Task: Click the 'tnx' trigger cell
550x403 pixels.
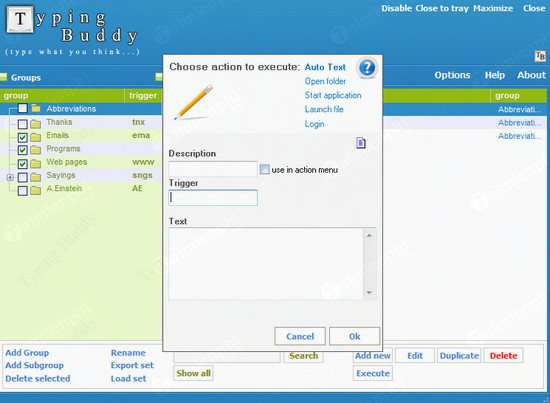Action: pyautogui.click(x=139, y=122)
